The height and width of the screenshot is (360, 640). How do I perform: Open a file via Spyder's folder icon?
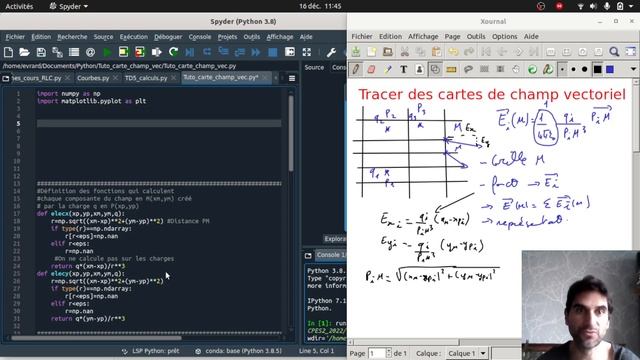click(24, 52)
